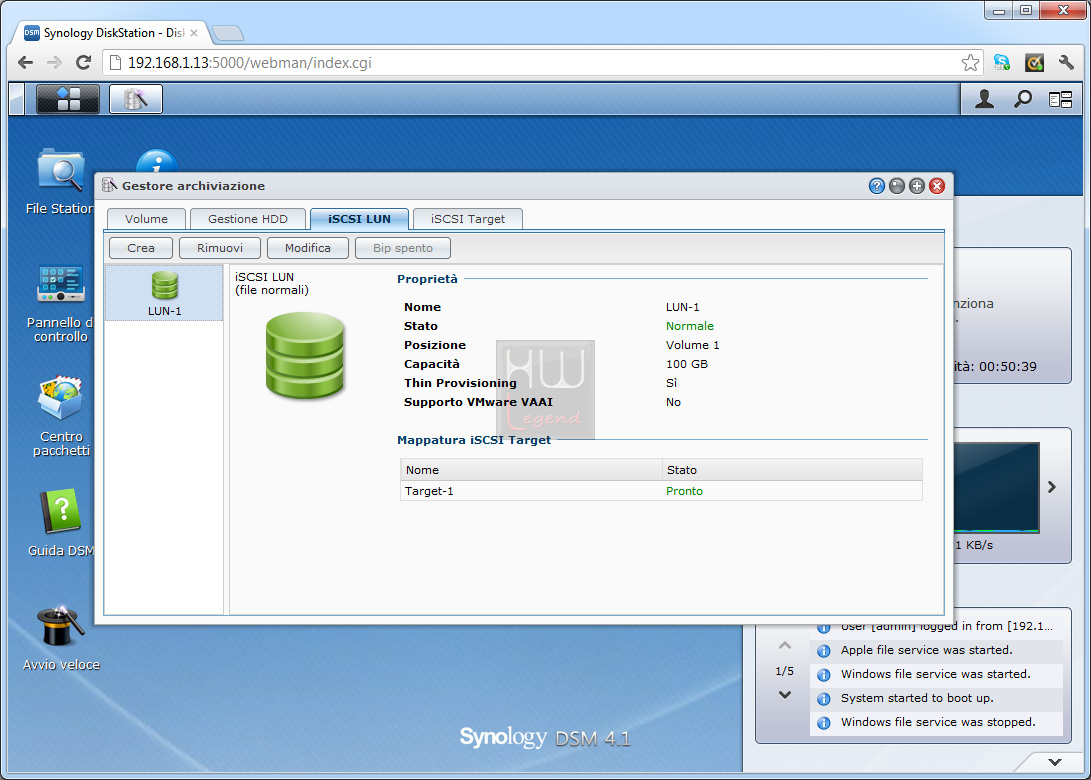This screenshot has height=780, width=1091.
Task: Click log entry 'Apple file service was started.'
Action: 937,650
